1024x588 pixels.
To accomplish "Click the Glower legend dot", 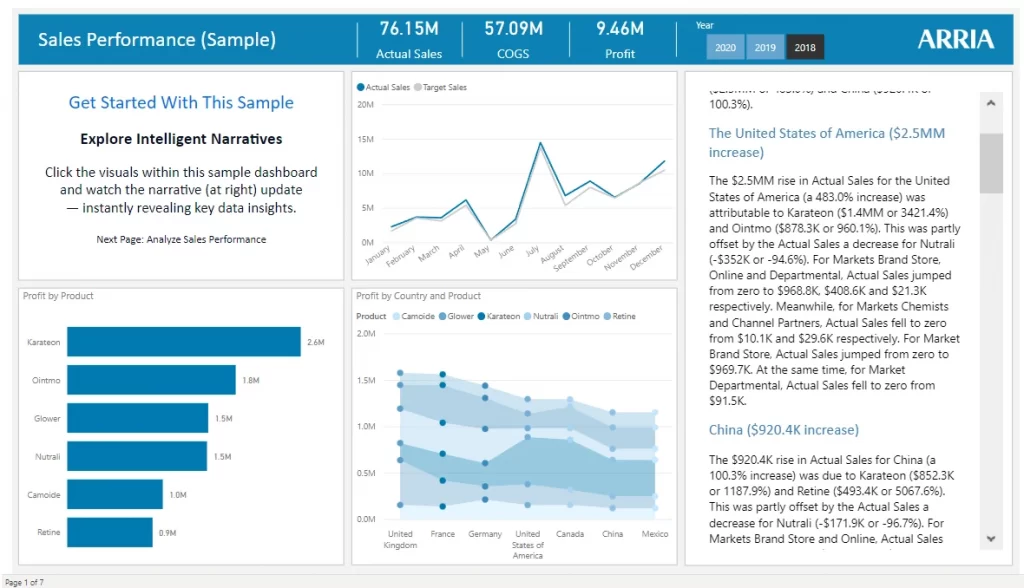I will click(442, 316).
